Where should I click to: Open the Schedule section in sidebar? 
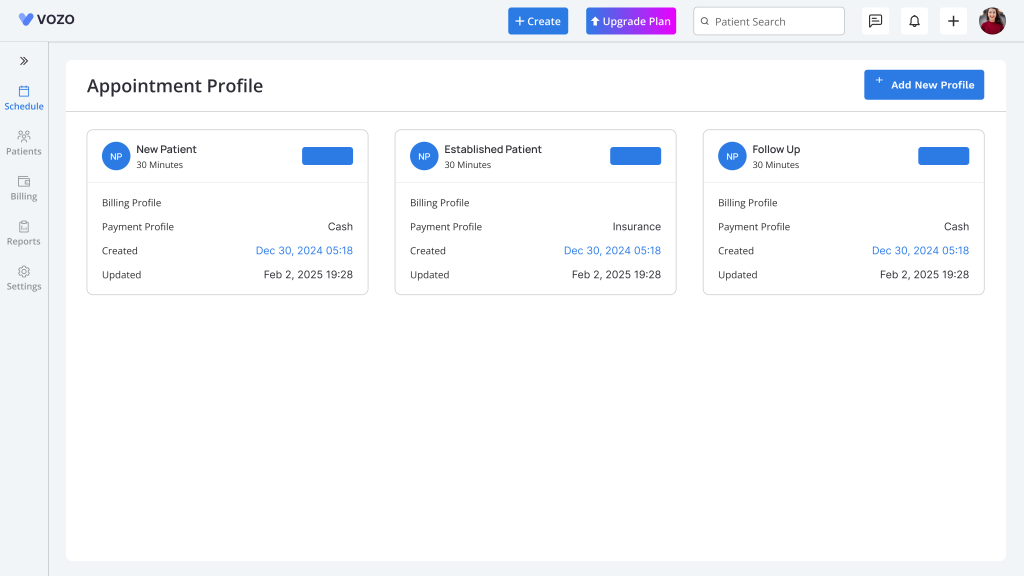click(x=24, y=98)
